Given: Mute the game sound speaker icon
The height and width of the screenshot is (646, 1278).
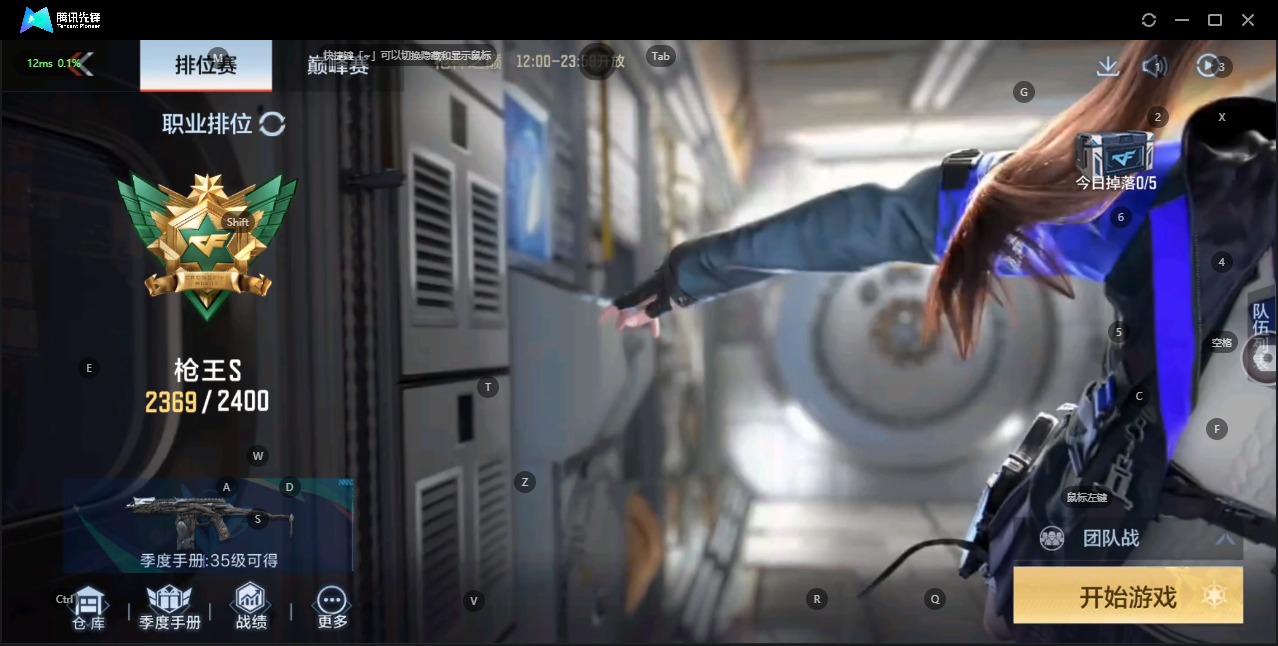Looking at the screenshot, I should coord(1154,66).
